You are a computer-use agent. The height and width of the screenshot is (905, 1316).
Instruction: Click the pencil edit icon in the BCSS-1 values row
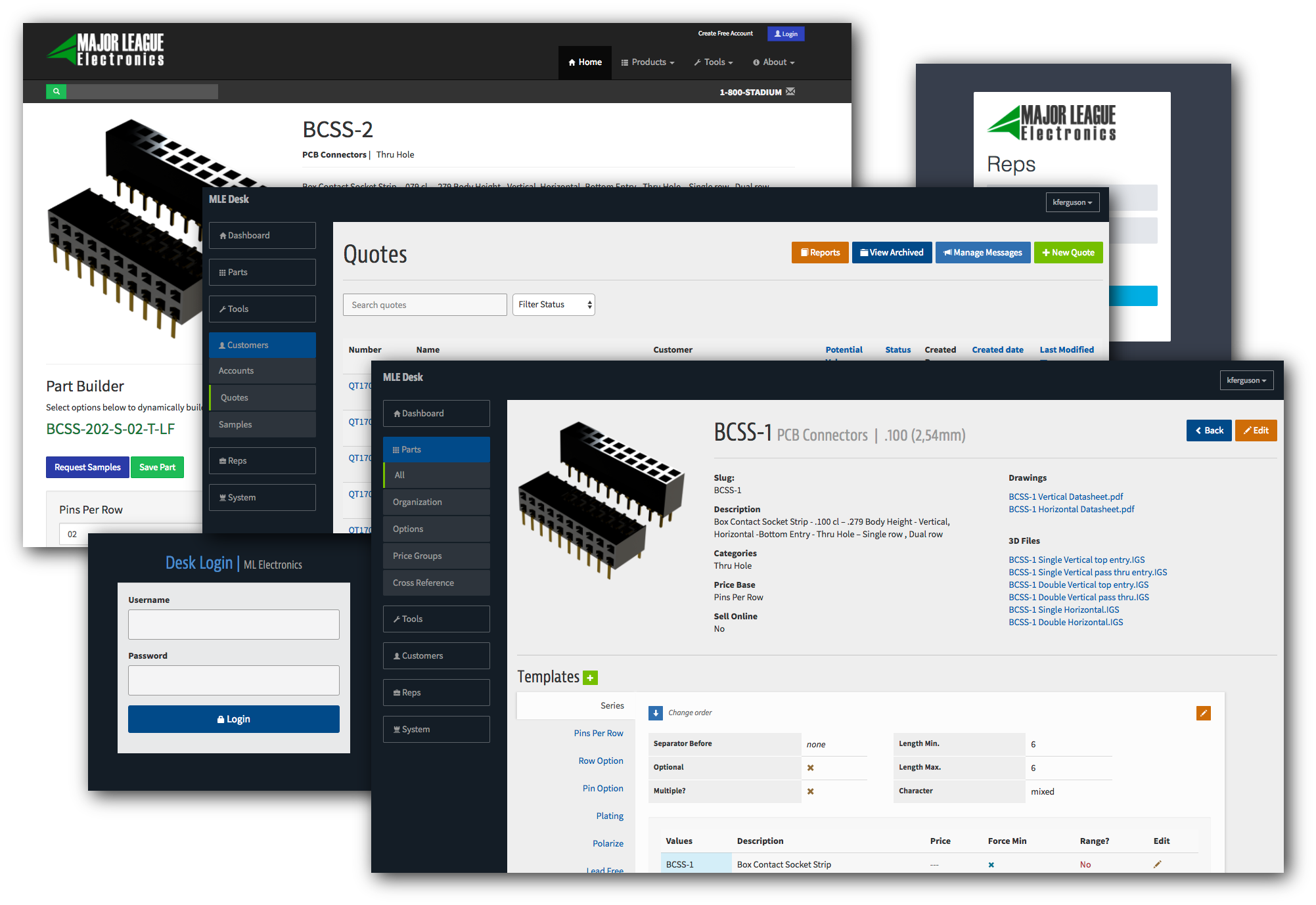pos(1158,864)
